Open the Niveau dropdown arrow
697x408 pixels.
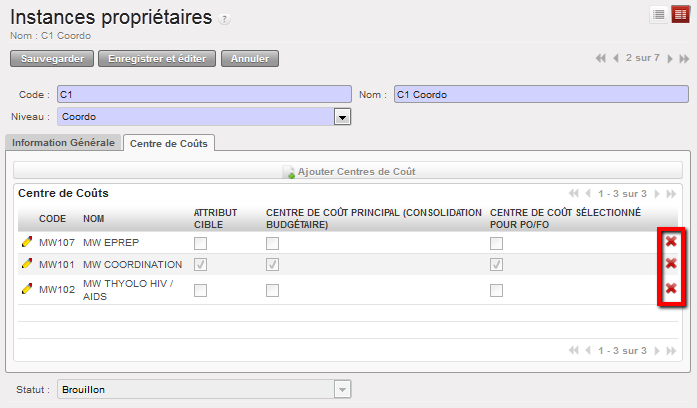[x=342, y=117]
